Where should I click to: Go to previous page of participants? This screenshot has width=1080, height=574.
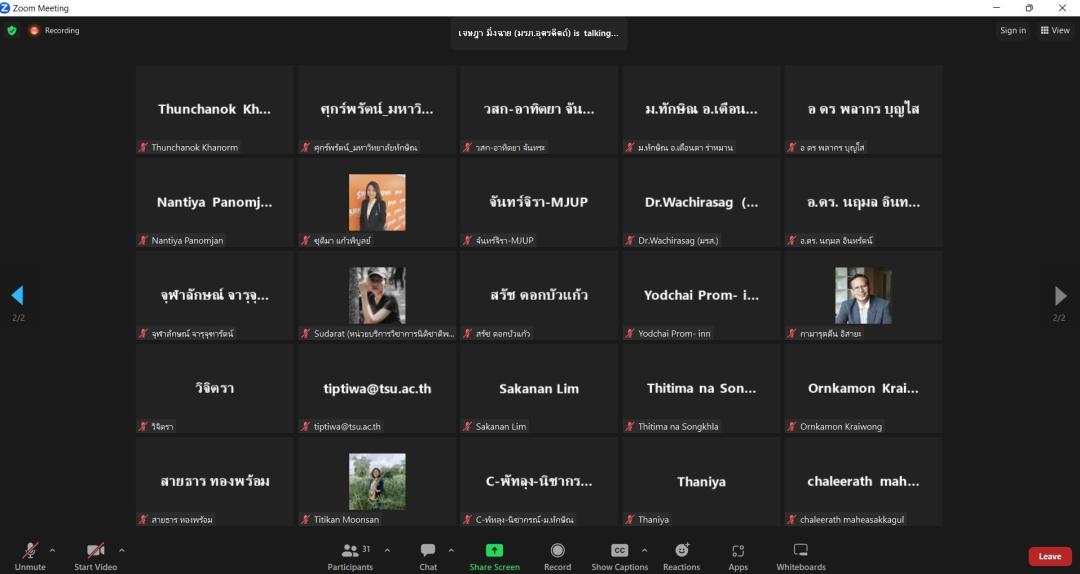[17, 295]
